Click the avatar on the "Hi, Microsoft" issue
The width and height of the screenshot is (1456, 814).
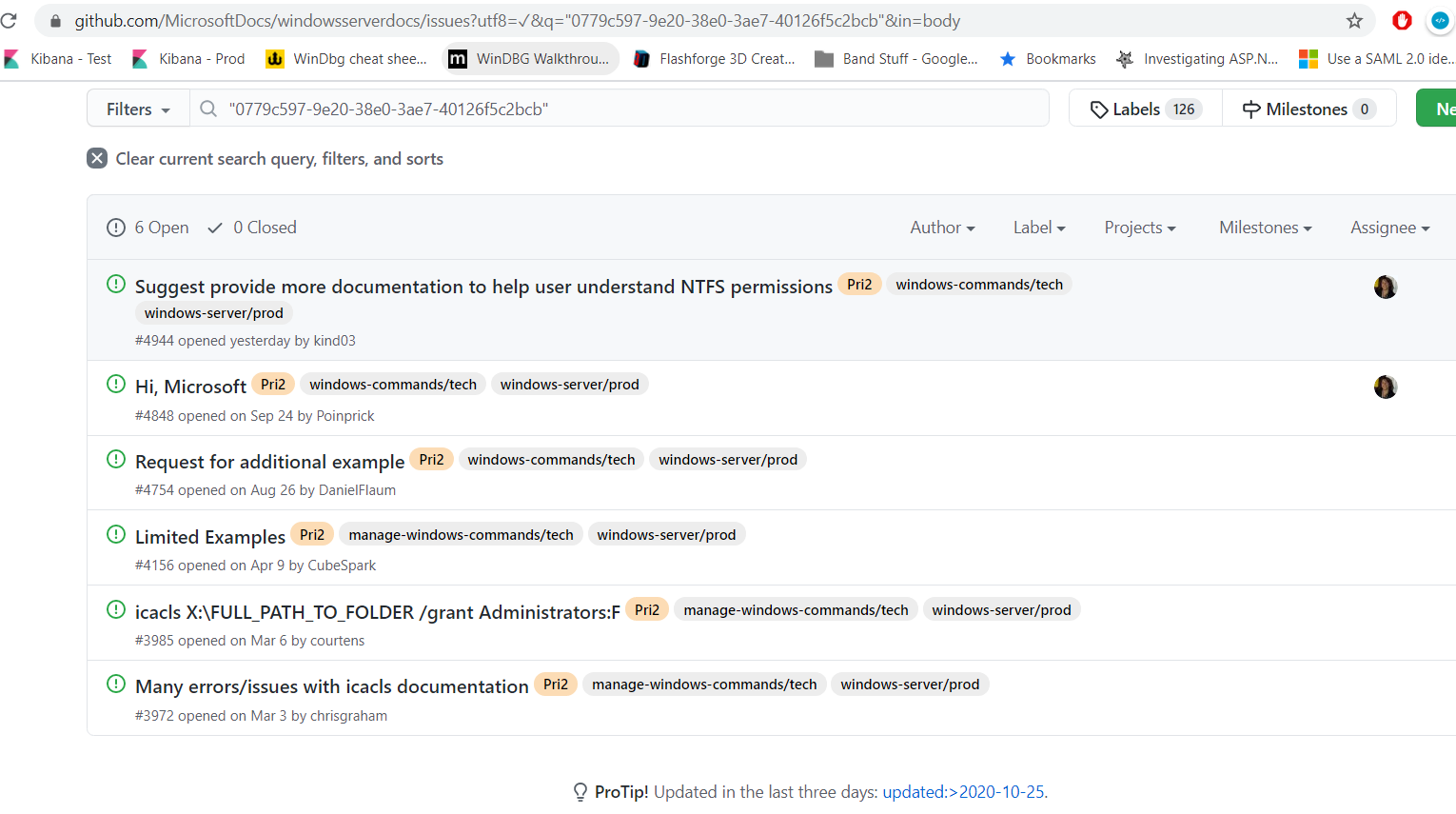tap(1385, 387)
